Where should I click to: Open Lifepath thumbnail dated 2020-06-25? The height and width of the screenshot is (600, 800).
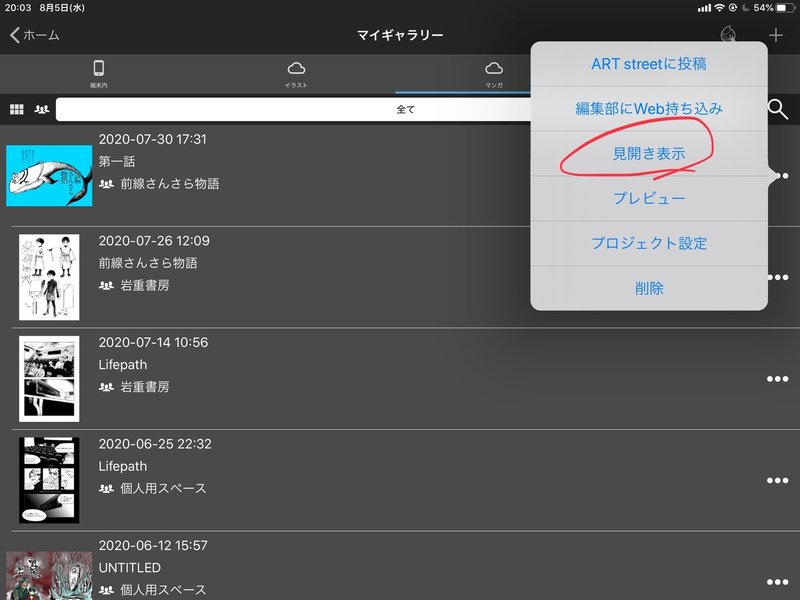pyautogui.click(x=49, y=480)
